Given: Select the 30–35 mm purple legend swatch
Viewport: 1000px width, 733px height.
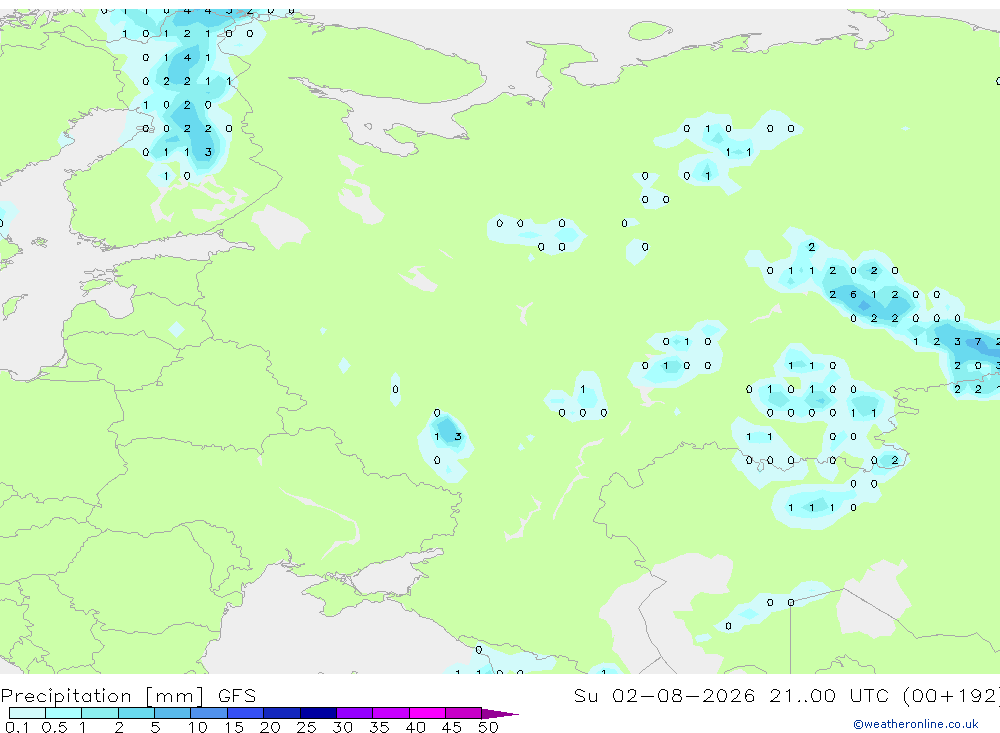Looking at the screenshot, I should 355,713.
